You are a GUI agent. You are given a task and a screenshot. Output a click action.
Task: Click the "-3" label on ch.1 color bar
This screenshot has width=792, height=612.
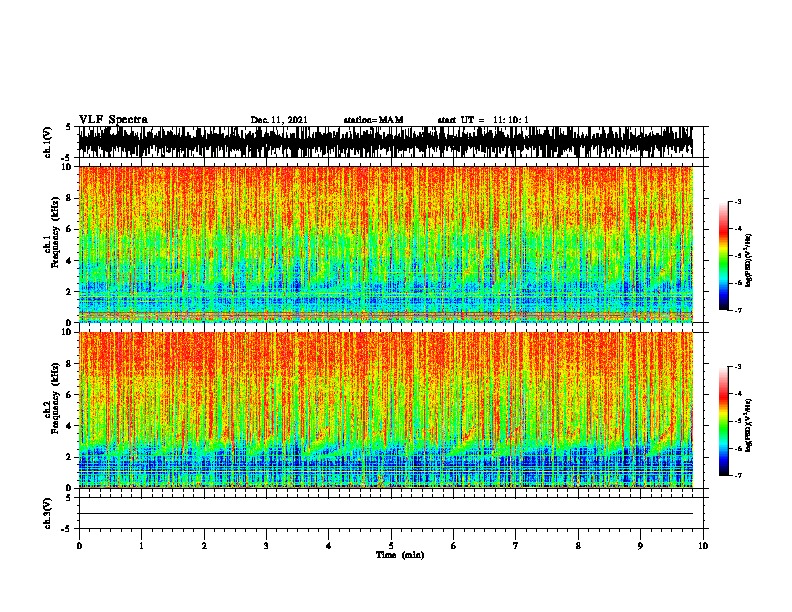pyautogui.click(x=738, y=202)
